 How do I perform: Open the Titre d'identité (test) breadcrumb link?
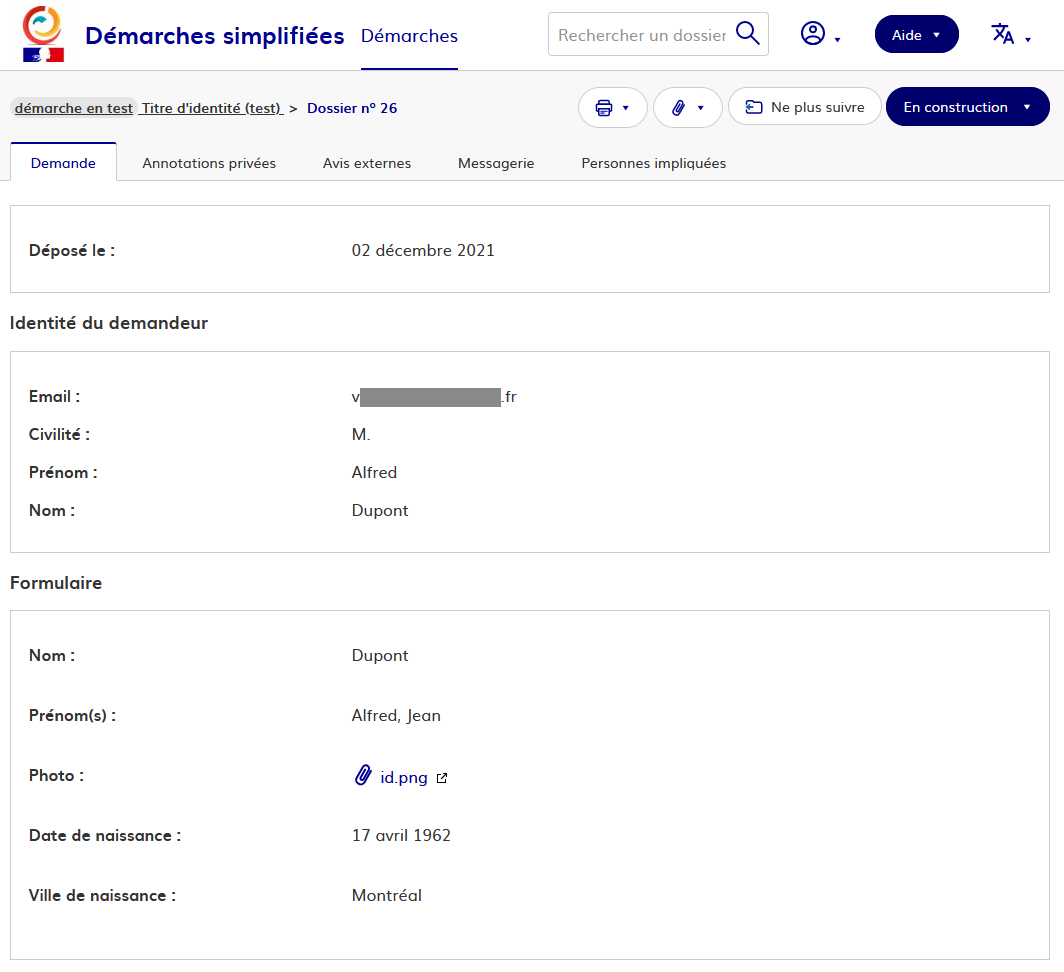211,108
